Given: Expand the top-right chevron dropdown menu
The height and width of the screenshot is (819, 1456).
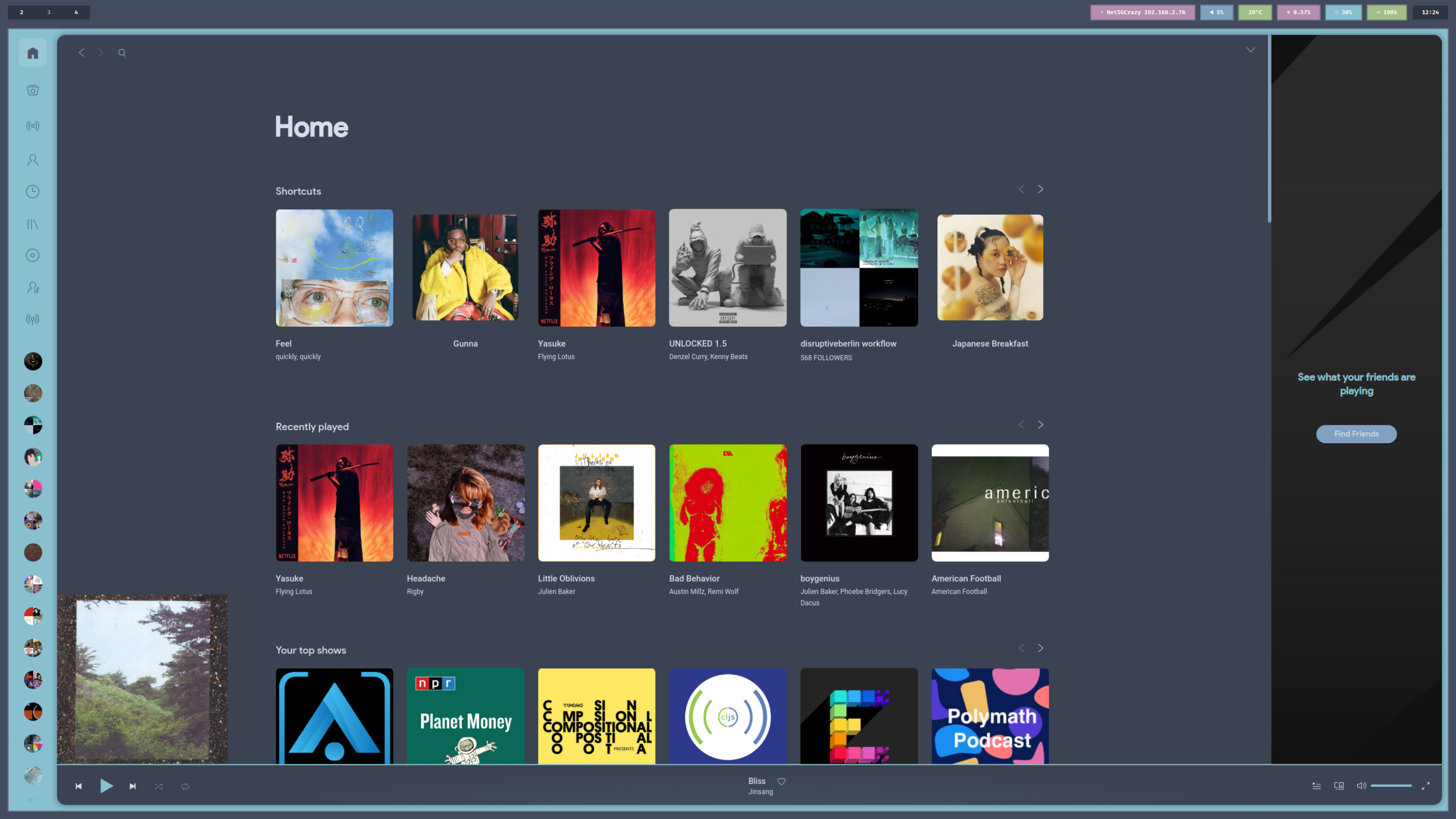Looking at the screenshot, I should coord(1250,50).
